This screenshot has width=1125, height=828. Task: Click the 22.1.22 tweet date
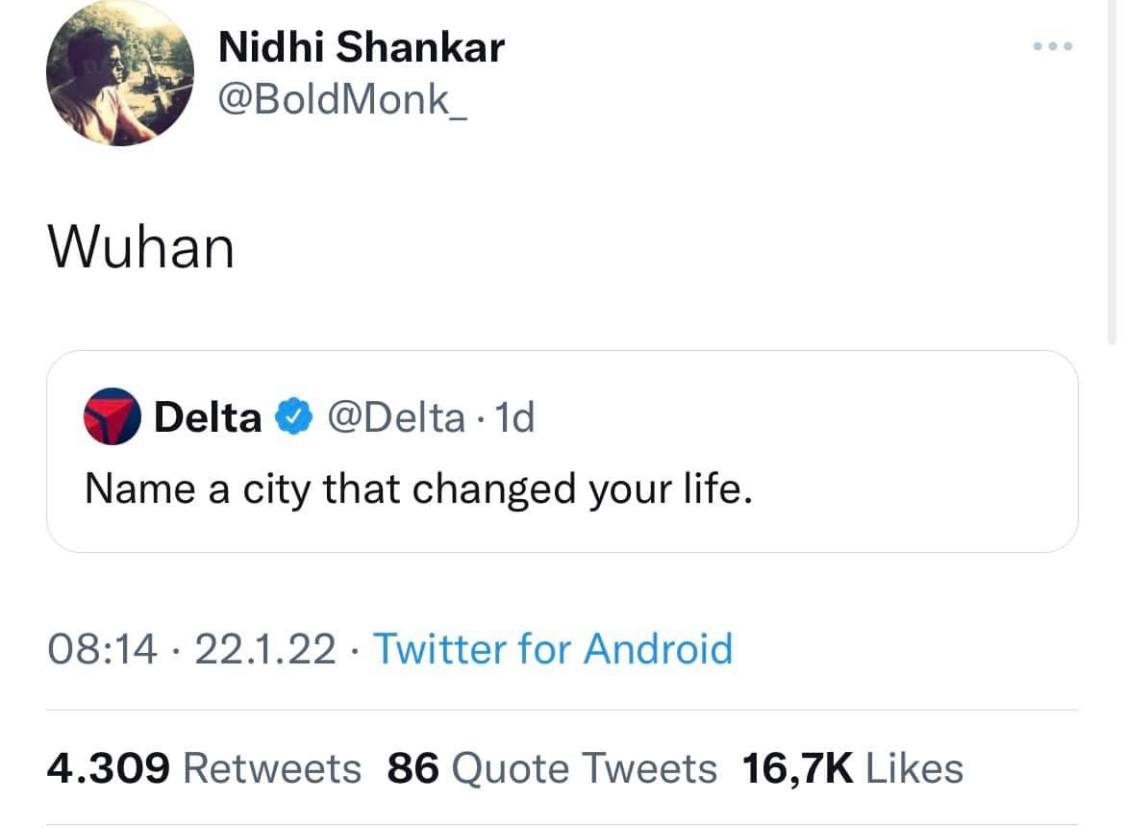[x=265, y=649]
